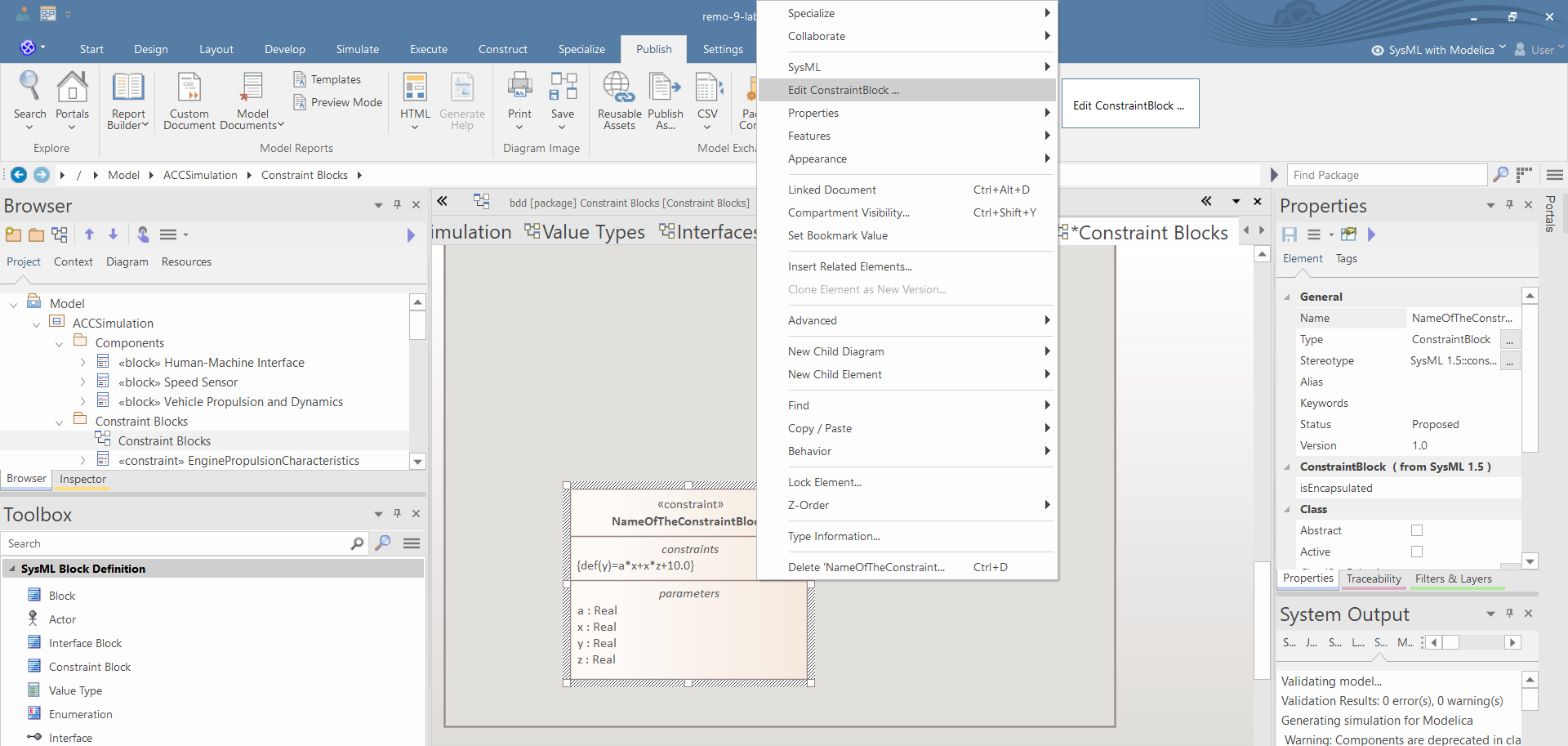Screen dimensions: 1568x746
Task: Click the Toolbox Search field
Action: point(176,543)
